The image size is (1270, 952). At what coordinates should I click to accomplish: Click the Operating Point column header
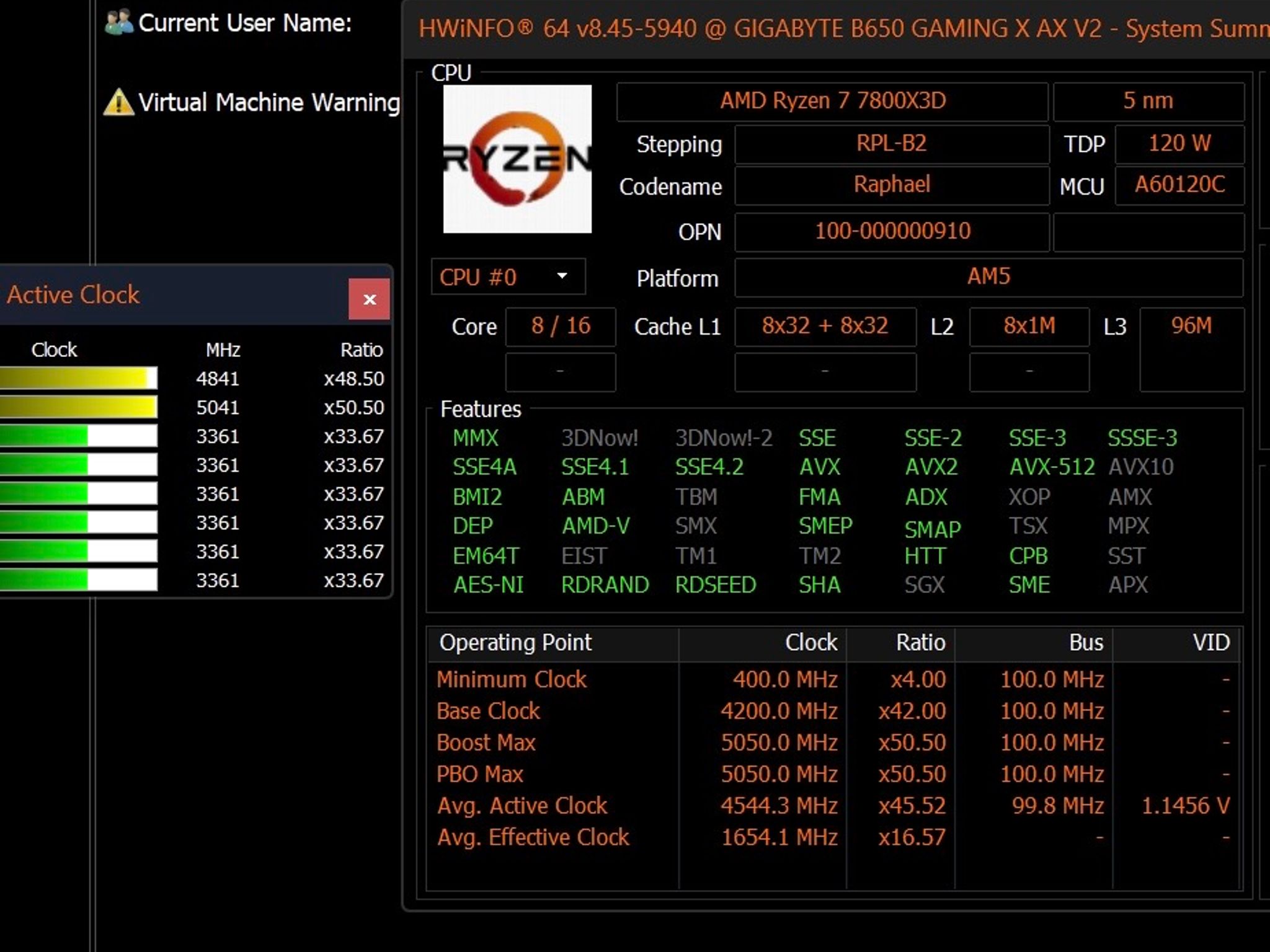tap(553, 643)
